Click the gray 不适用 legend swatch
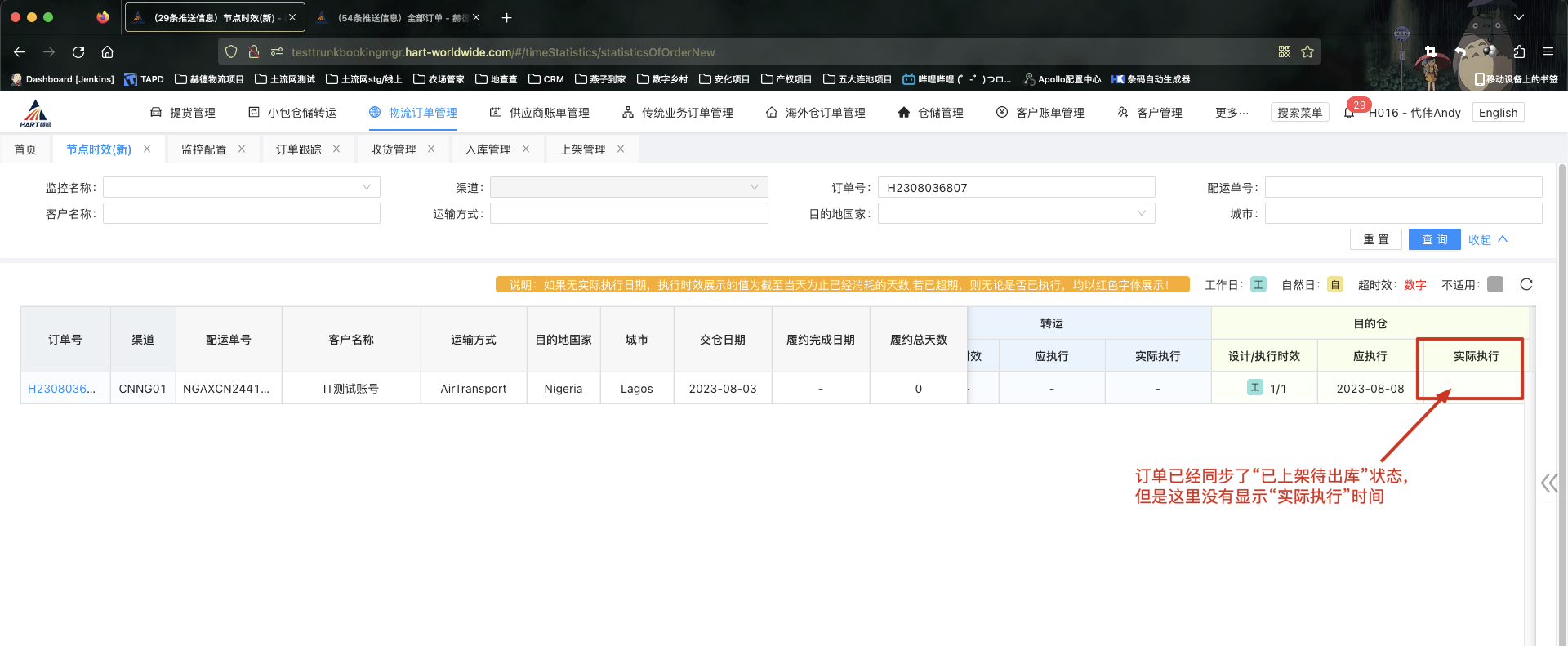The image size is (1568, 646). click(1495, 284)
